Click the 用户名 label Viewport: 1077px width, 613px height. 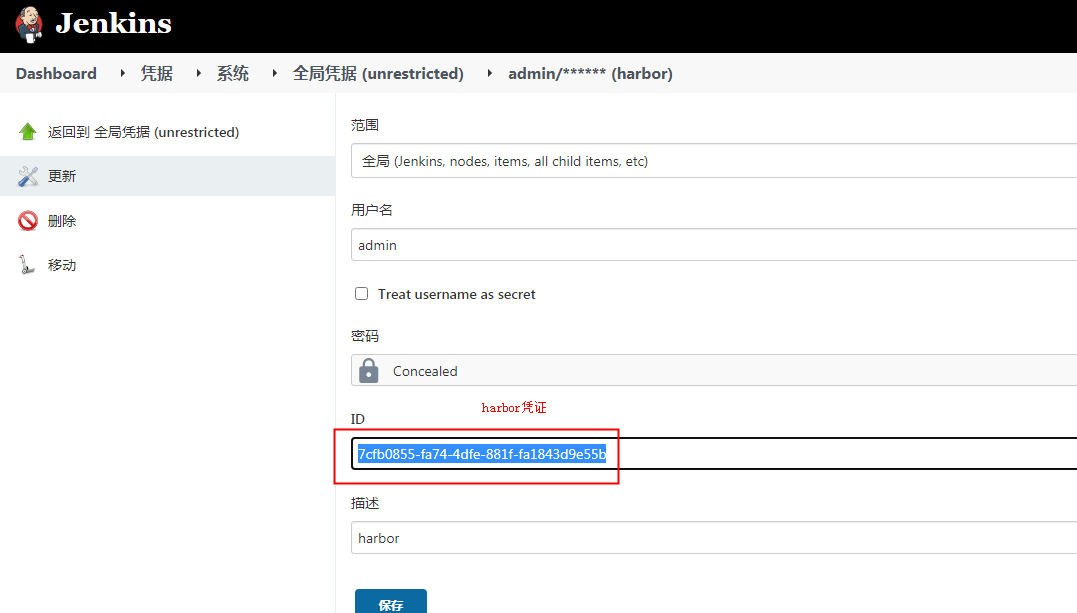pos(372,210)
